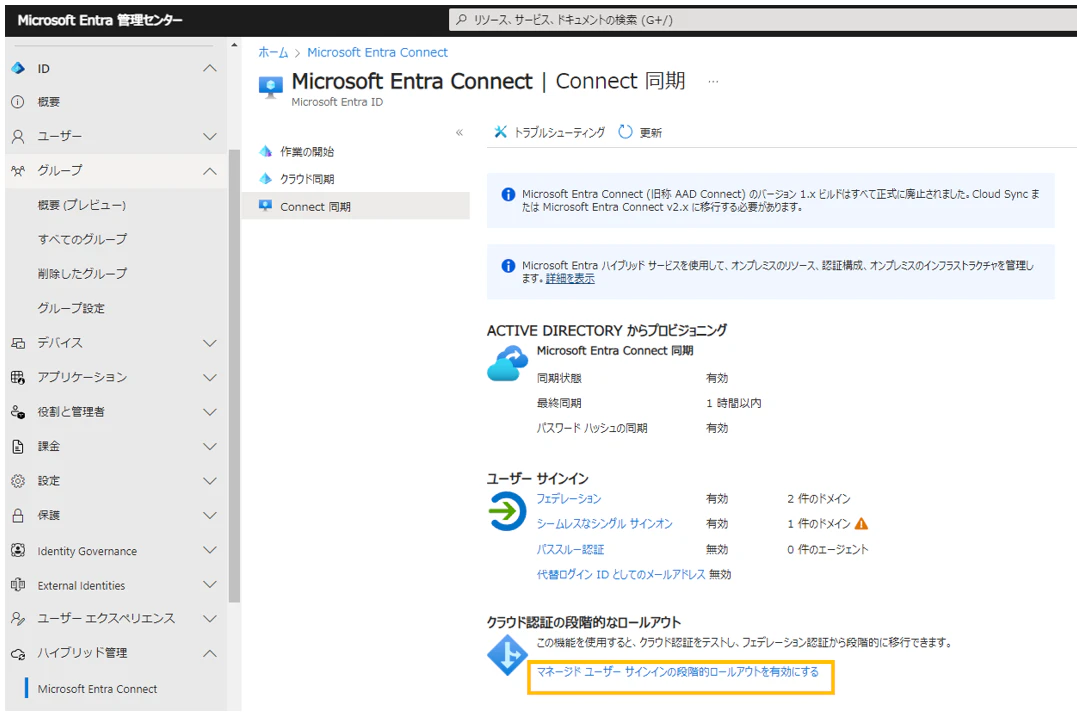Screen dimensions: 1077x718
Task: Expand the Identity Governance chevron
Action: [x=210, y=550]
